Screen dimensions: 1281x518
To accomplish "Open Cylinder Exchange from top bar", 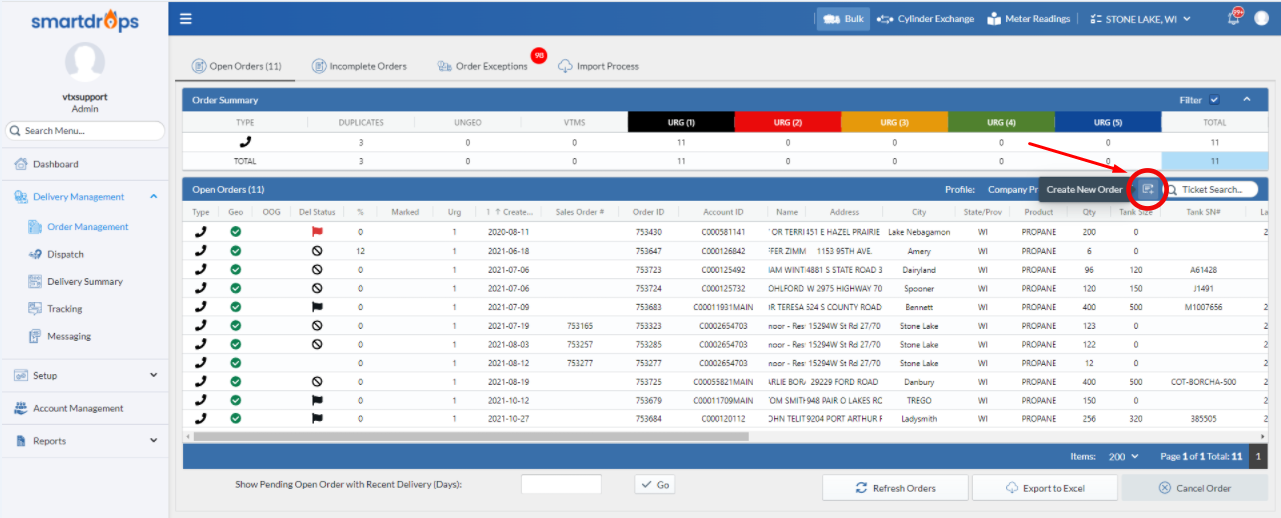I will [x=925, y=19].
